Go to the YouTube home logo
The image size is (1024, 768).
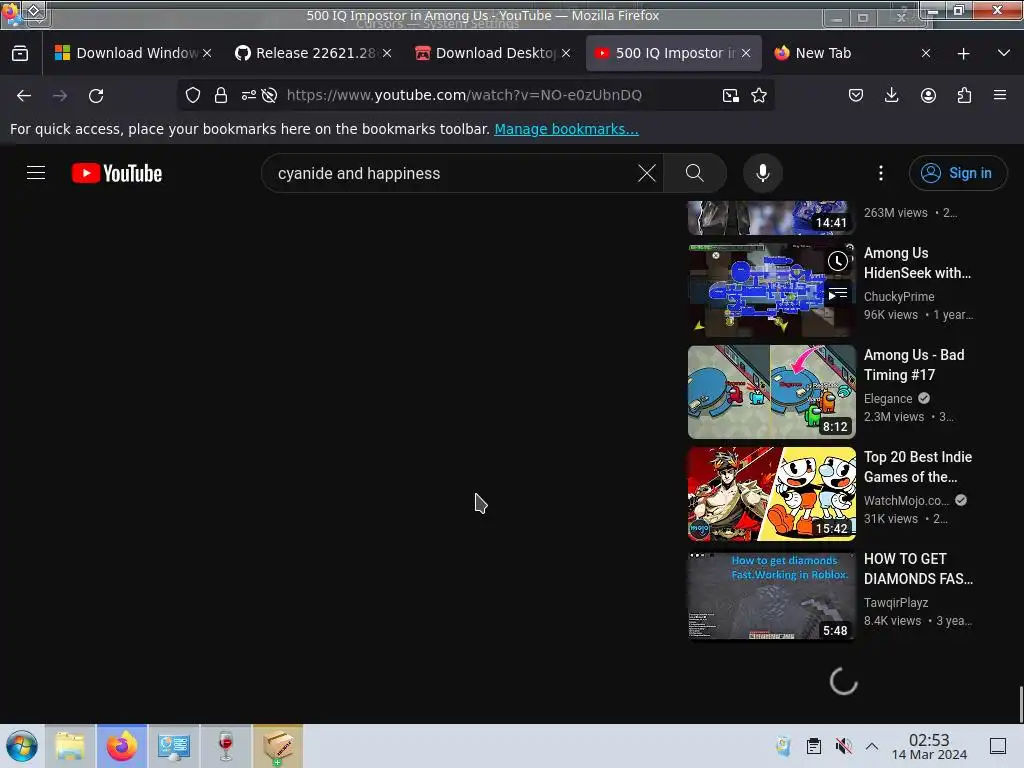117,173
